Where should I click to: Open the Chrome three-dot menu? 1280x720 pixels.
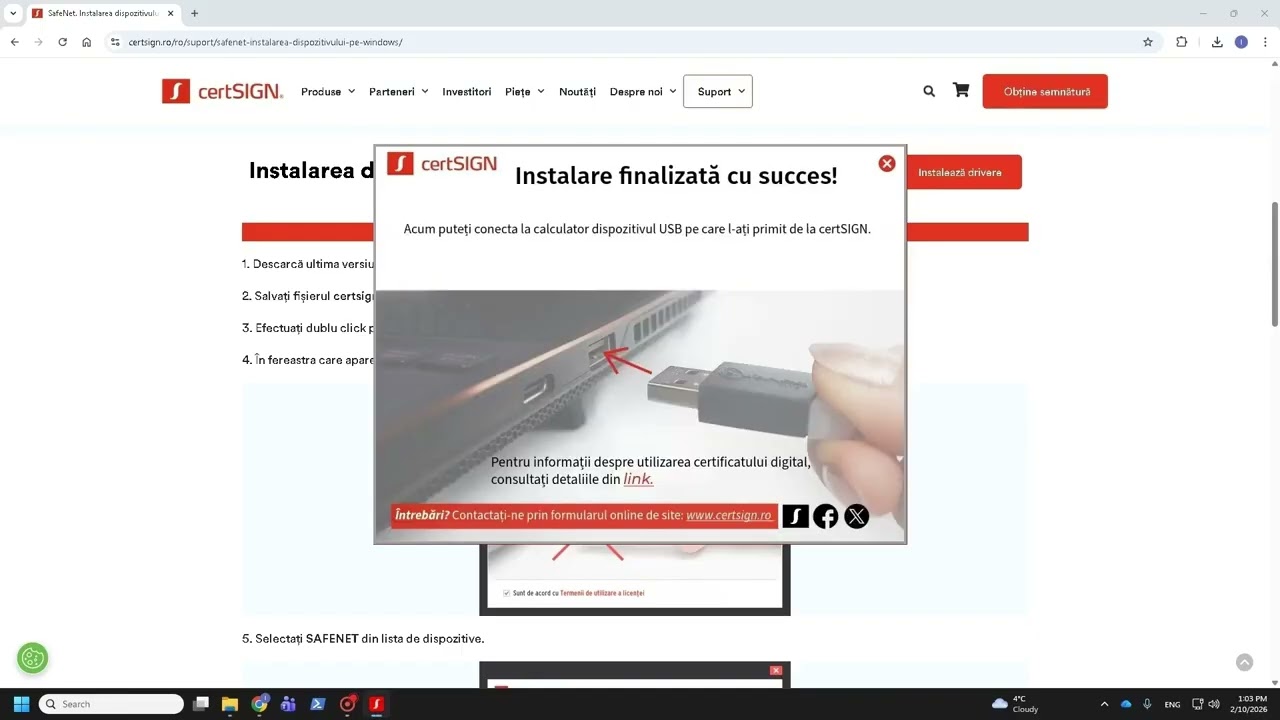point(1266,42)
